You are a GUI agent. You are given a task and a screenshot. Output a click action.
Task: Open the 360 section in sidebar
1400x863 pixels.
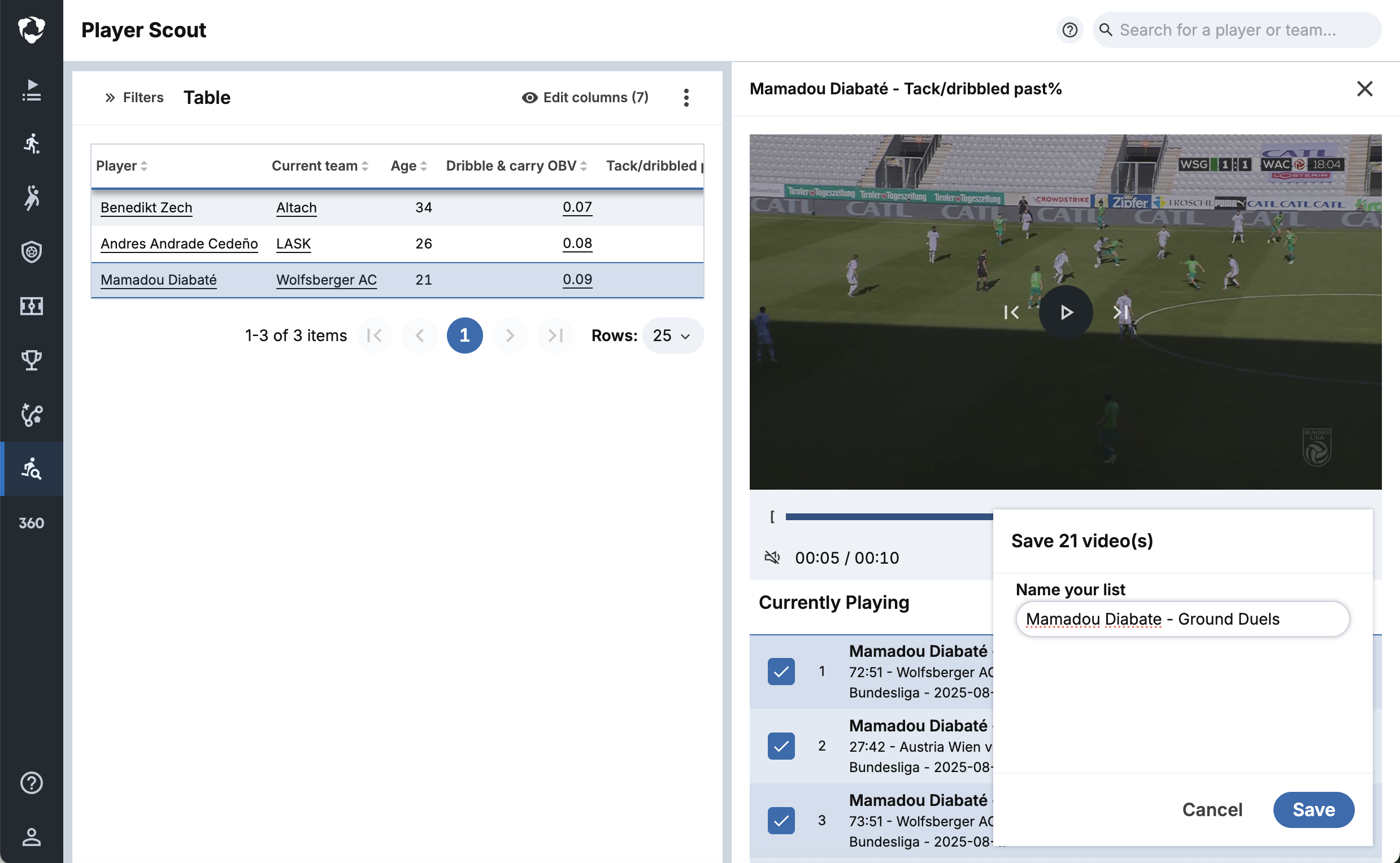32,523
